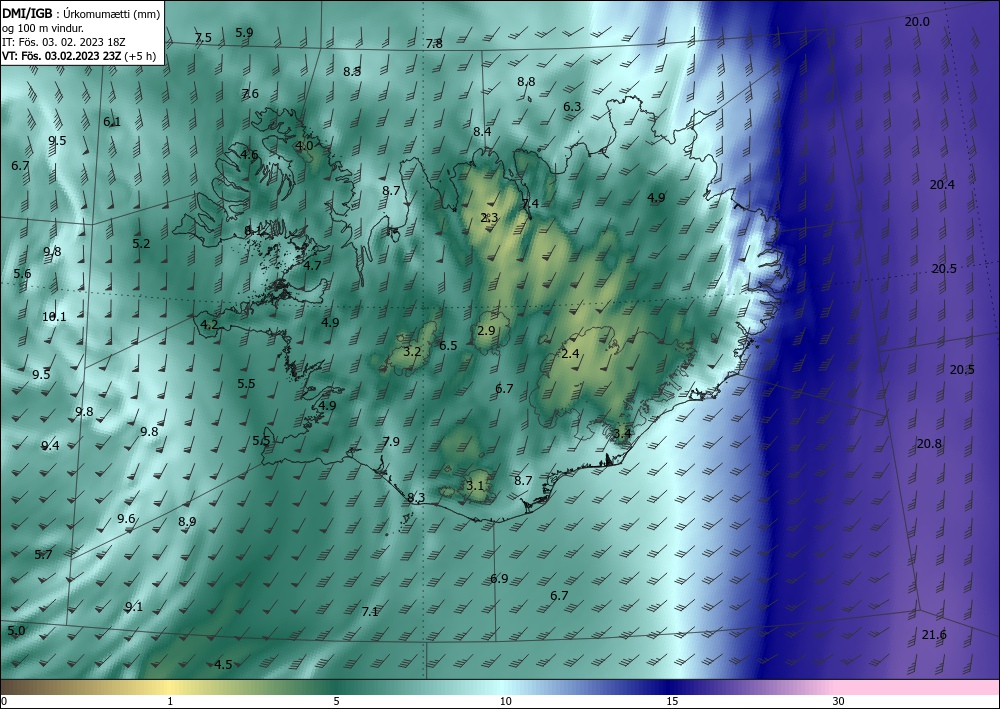Click the '1' label on the color scale

tap(170, 702)
